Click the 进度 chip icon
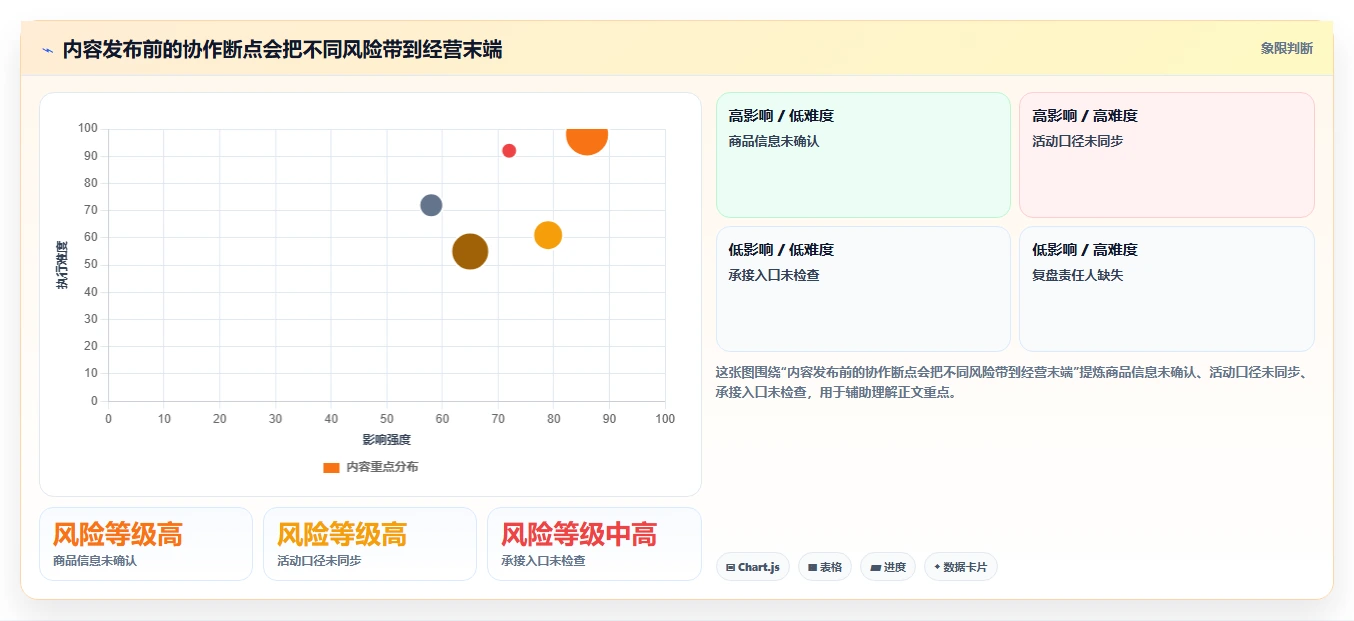 [875, 567]
